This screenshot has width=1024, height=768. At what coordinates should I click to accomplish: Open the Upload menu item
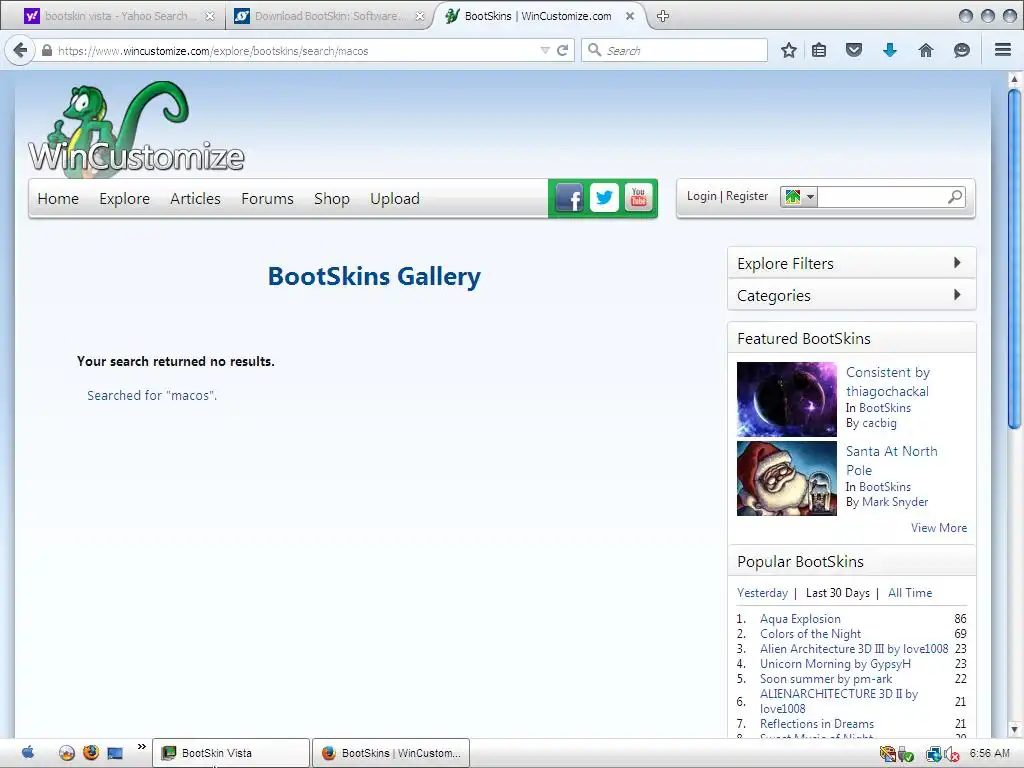click(x=395, y=199)
